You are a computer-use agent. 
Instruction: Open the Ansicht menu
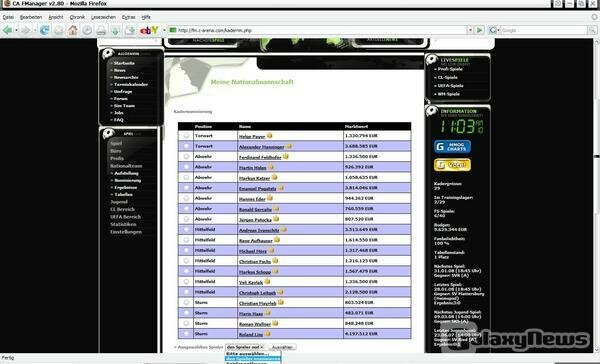tap(56, 17)
